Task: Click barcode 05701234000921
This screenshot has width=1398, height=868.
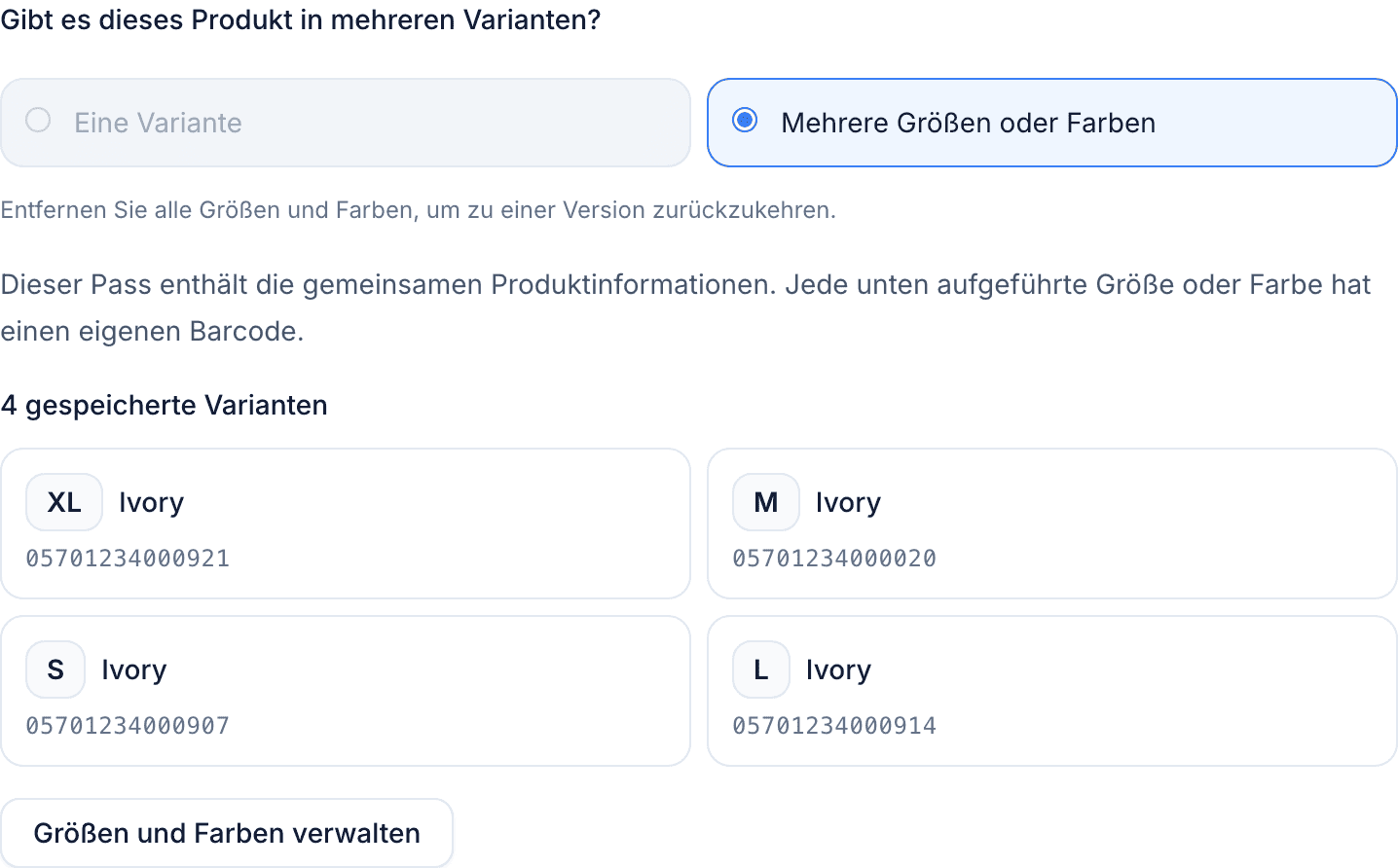Action: click(x=128, y=559)
